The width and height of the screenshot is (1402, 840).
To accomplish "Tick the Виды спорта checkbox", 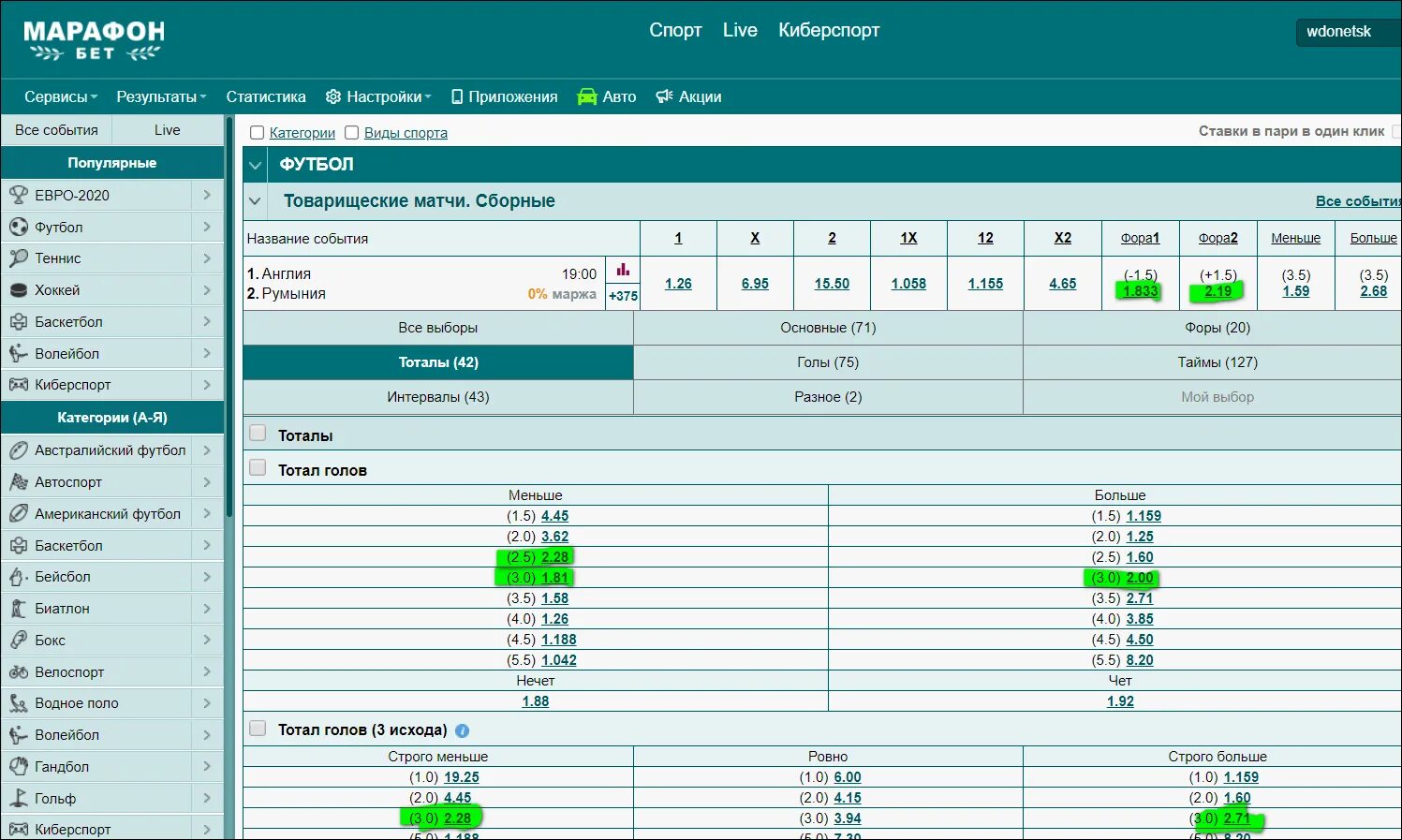I will pos(352,133).
